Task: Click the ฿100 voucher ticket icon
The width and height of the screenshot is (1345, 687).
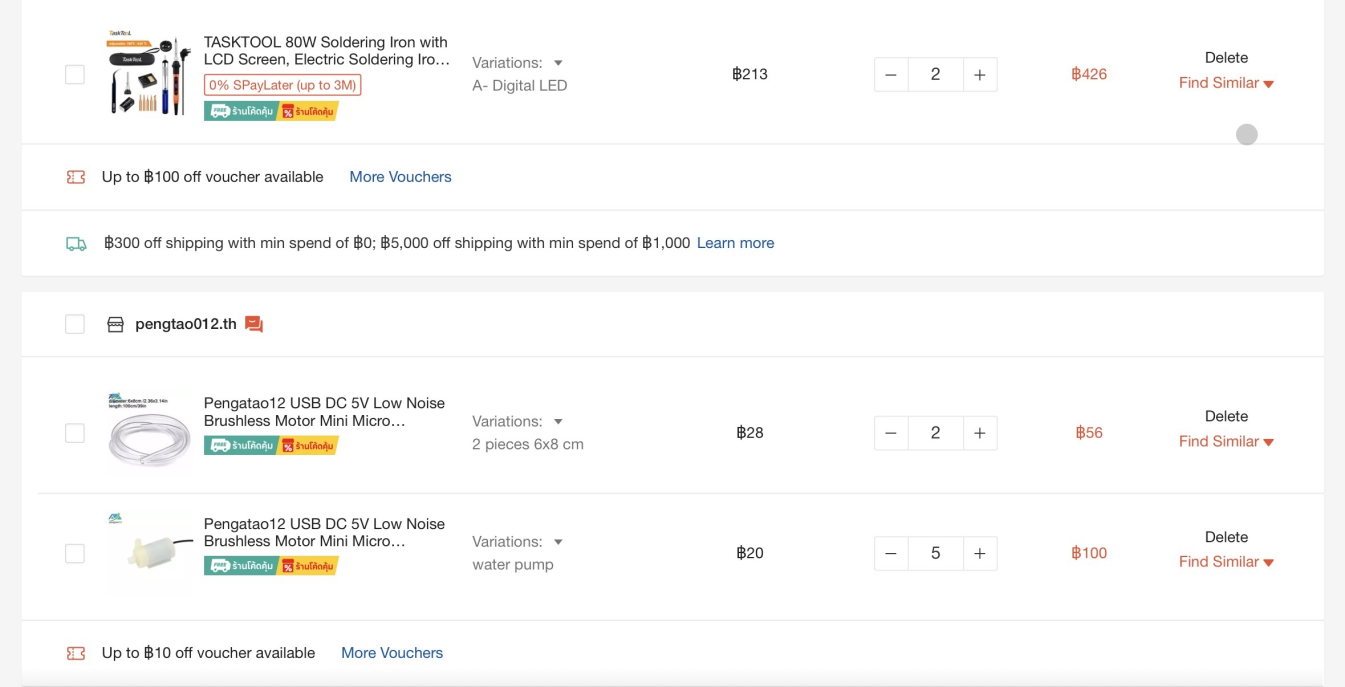Action: pos(76,177)
